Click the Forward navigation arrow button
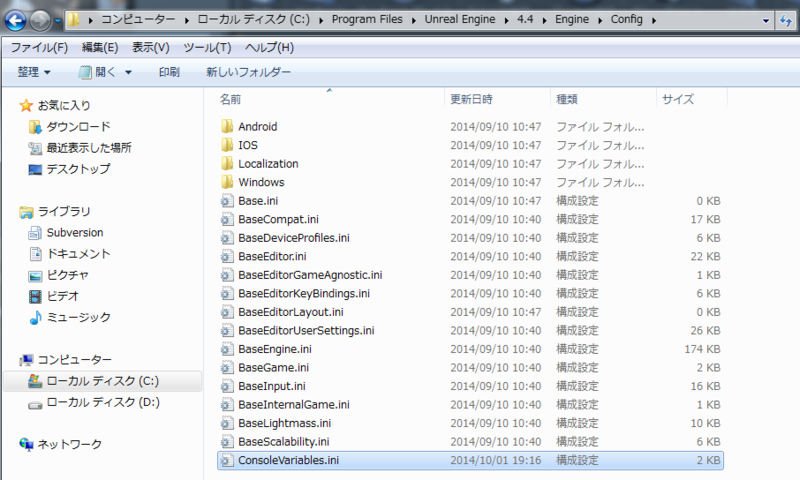Screen dimensions: 800x480 pyautogui.click(x=40, y=20)
